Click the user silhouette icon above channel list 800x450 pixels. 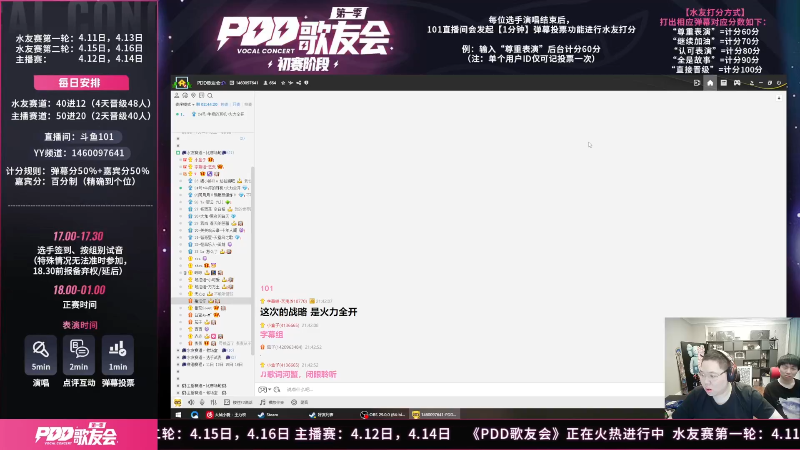177,95
